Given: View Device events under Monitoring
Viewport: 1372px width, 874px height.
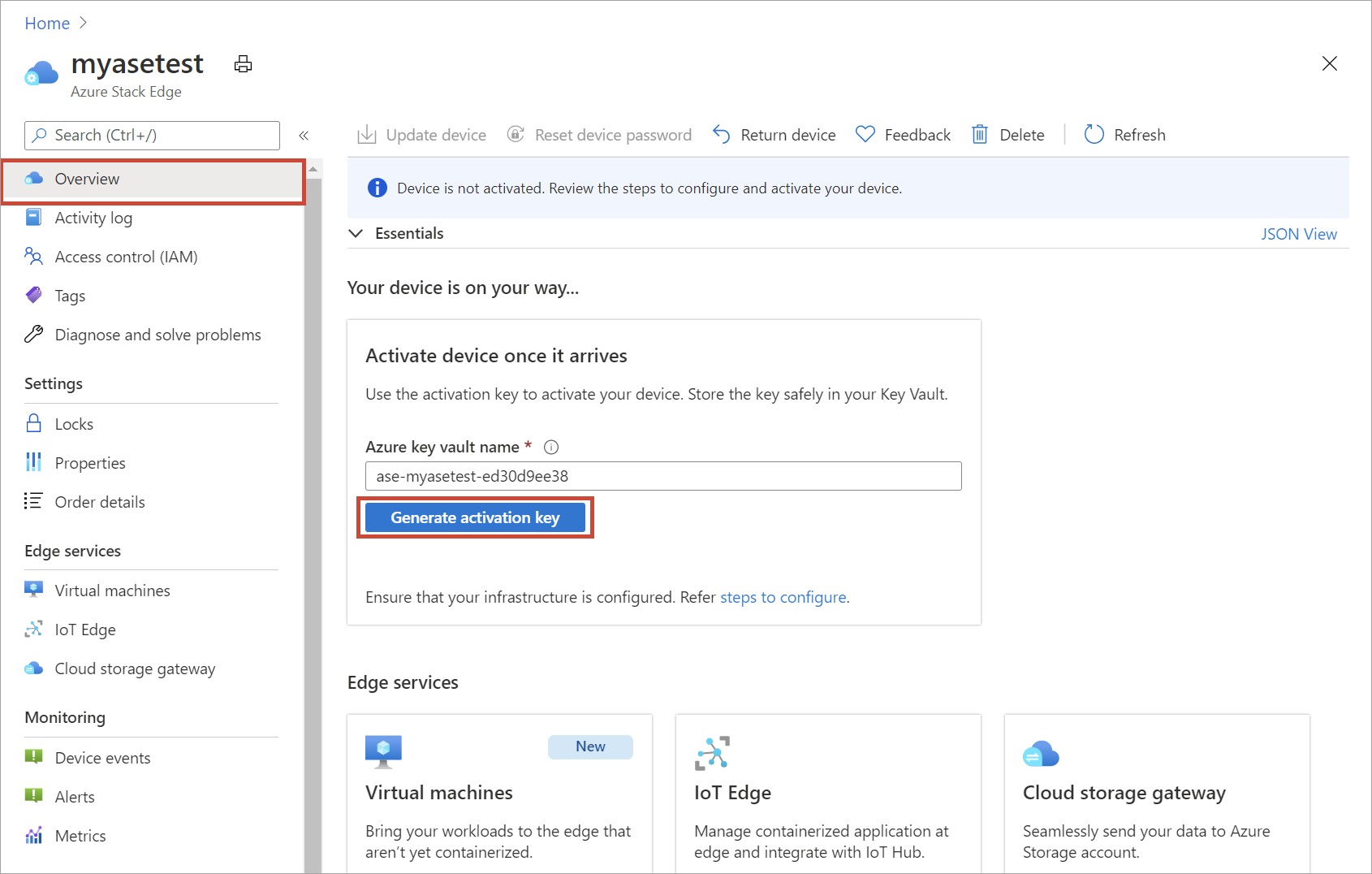Looking at the screenshot, I should 101,757.
